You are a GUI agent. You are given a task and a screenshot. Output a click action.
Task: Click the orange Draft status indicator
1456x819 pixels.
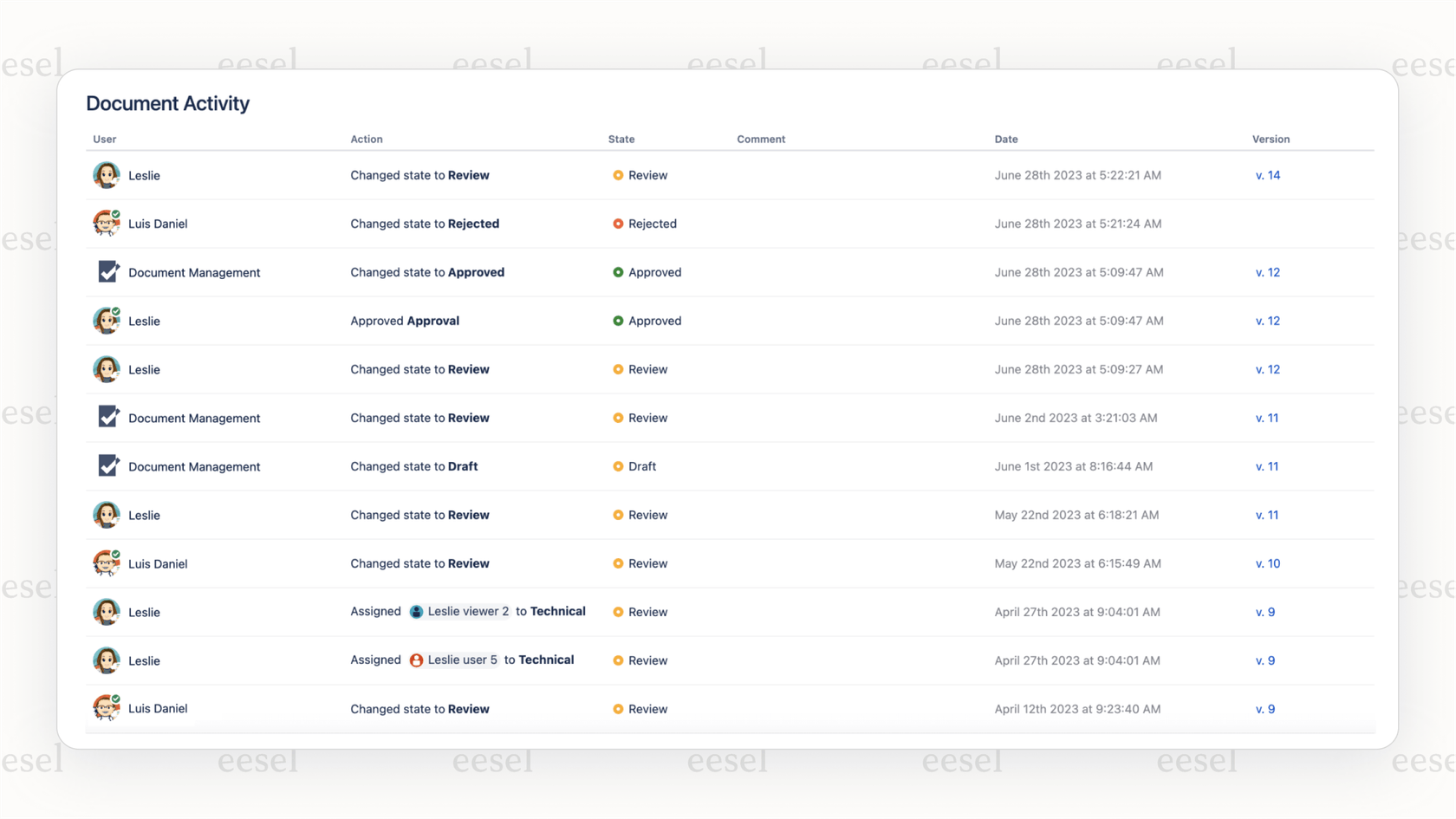pos(617,466)
